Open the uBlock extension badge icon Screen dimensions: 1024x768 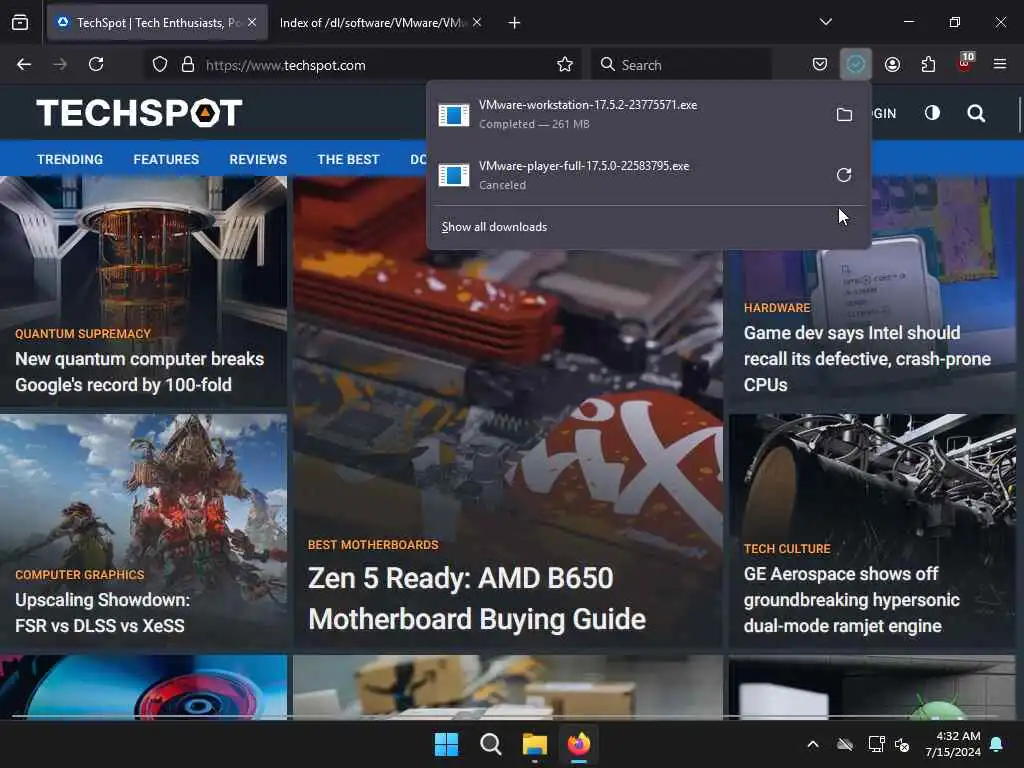tap(965, 63)
